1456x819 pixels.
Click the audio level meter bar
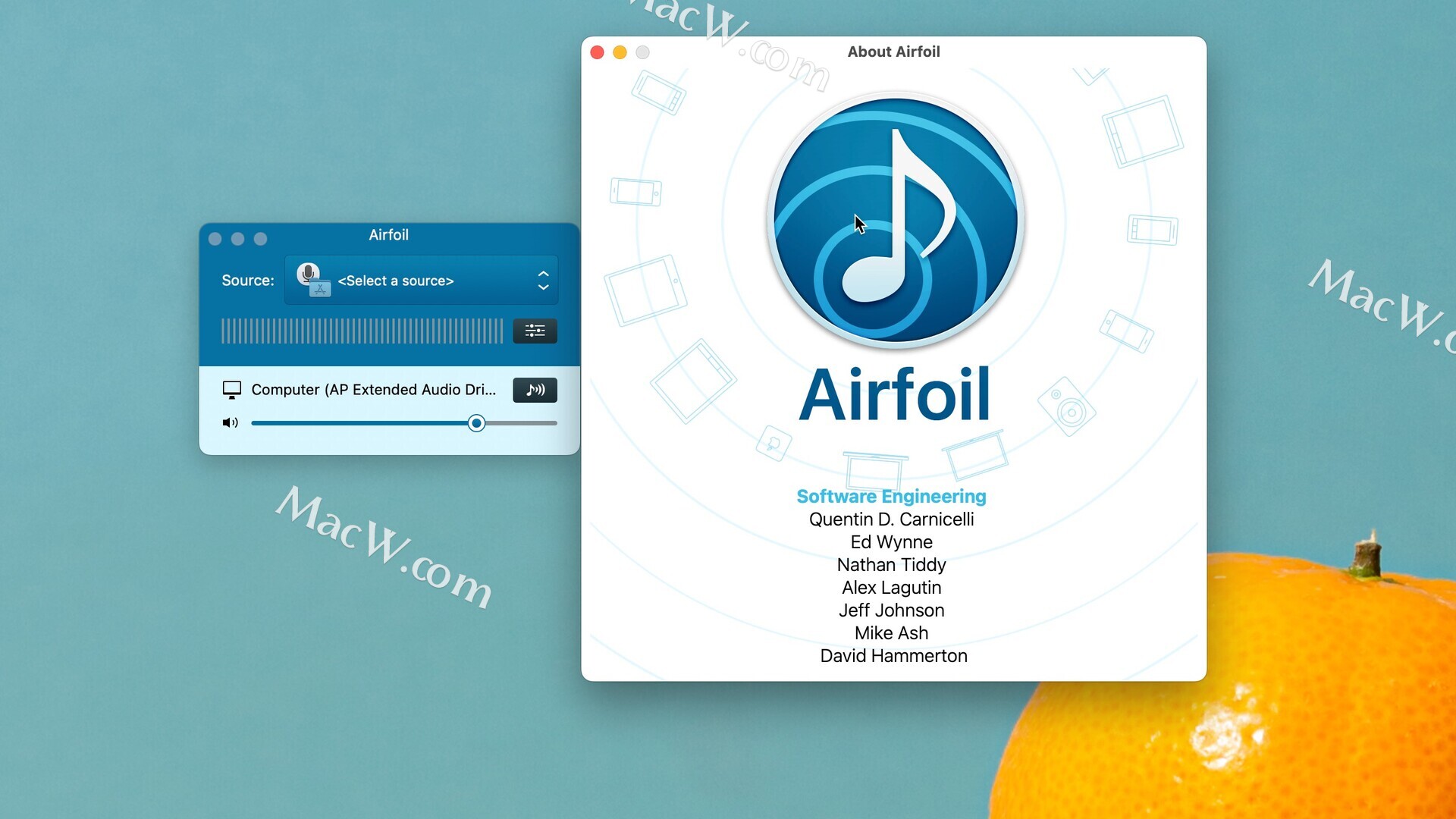(362, 331)
